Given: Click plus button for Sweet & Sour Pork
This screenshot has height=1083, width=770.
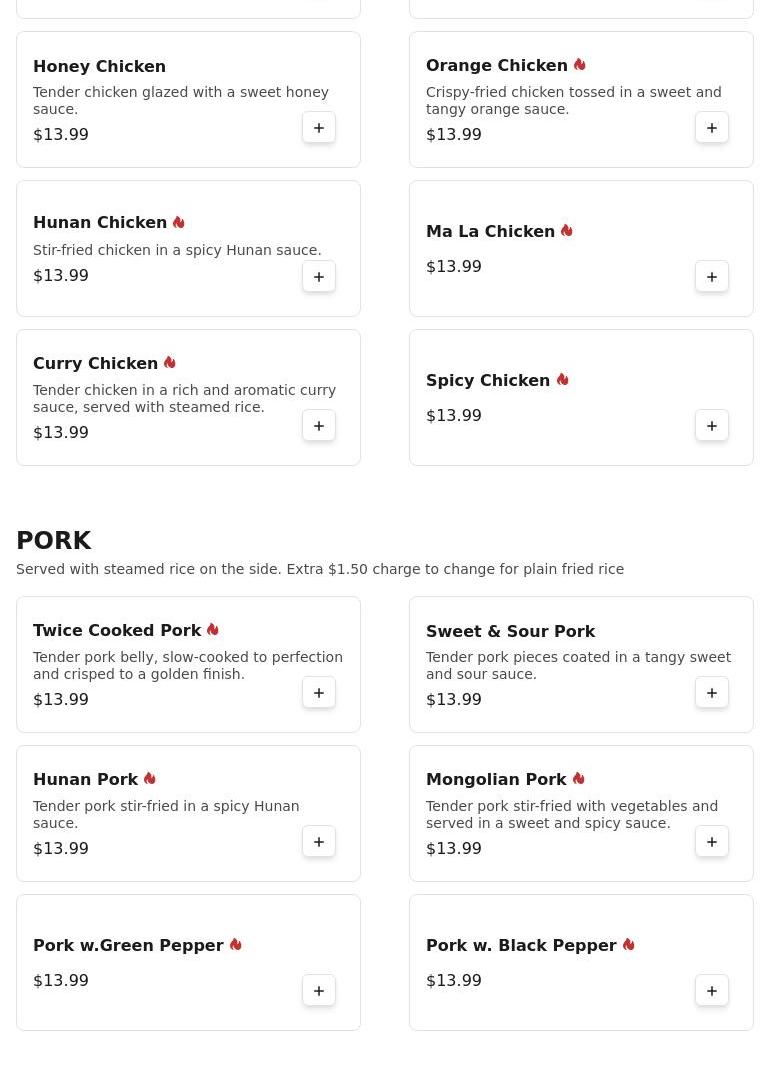Looking at the screenshot, I should click(712, 693).
